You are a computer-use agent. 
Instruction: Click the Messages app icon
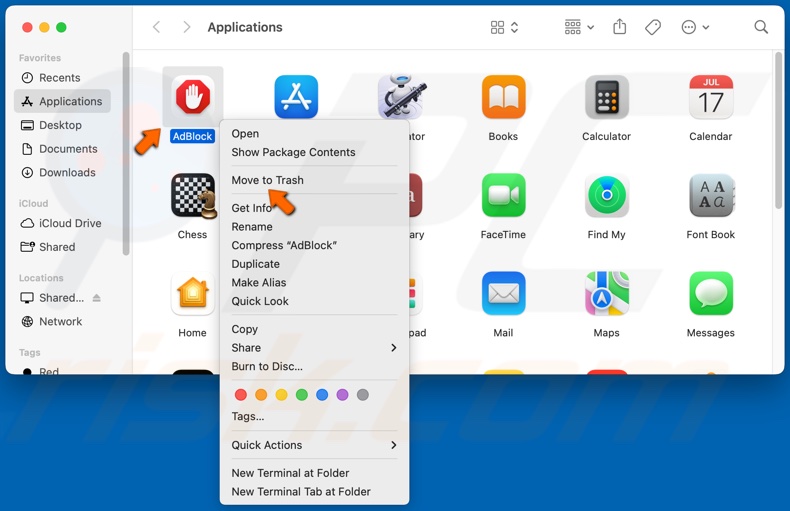(710, 294)
